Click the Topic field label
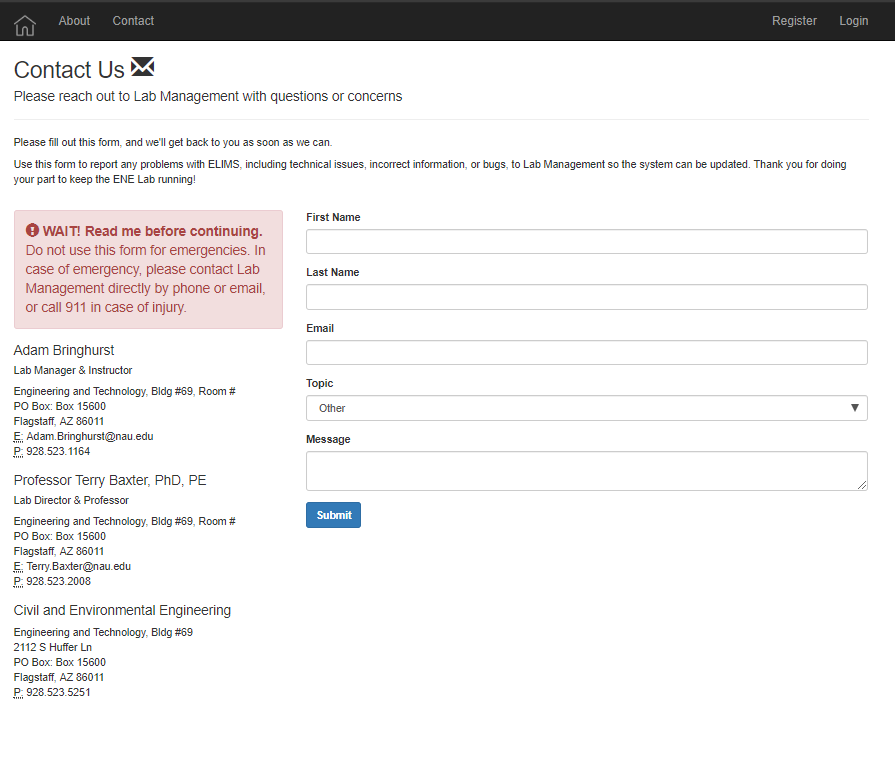Screen dimensions: 895x769 point(320,383)
